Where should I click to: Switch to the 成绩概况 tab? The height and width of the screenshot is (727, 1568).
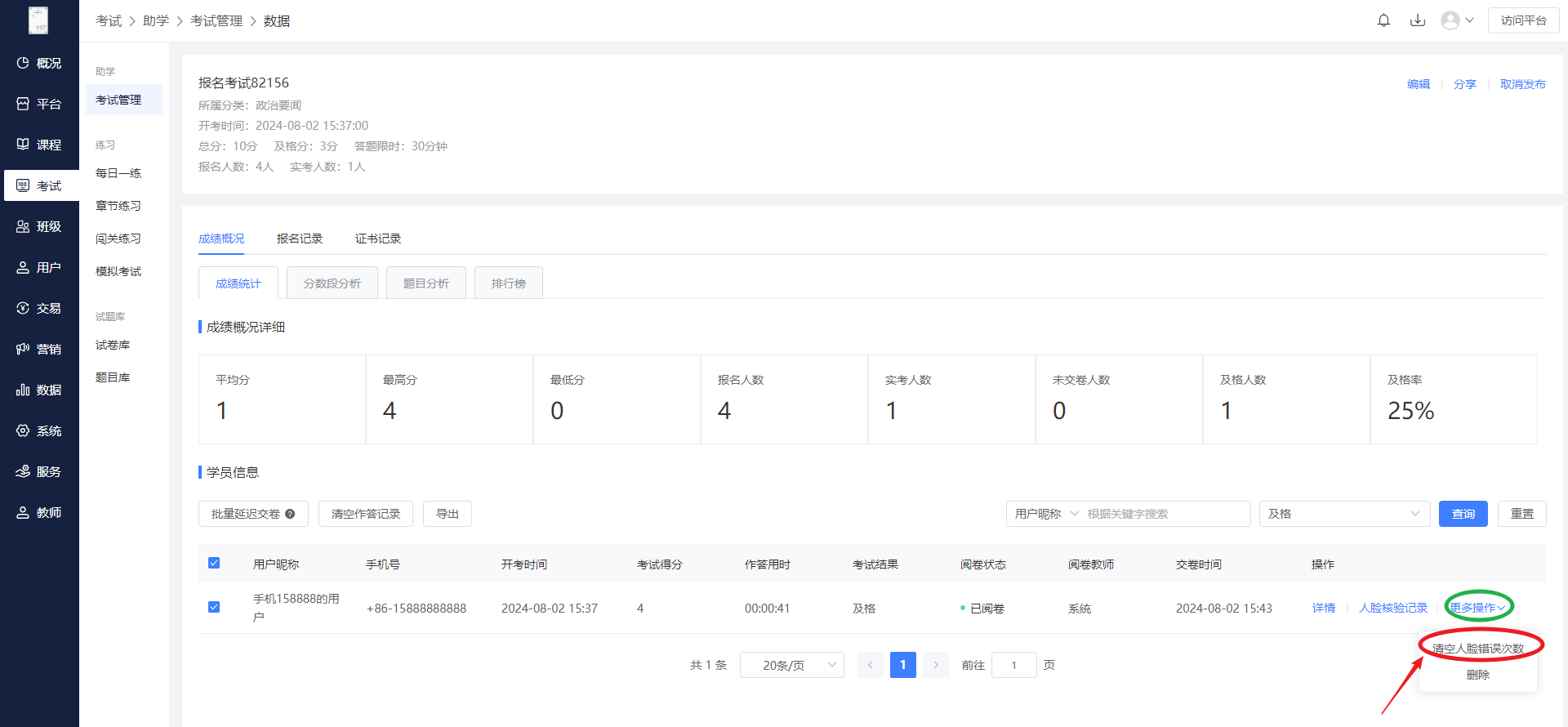point(221,239)
